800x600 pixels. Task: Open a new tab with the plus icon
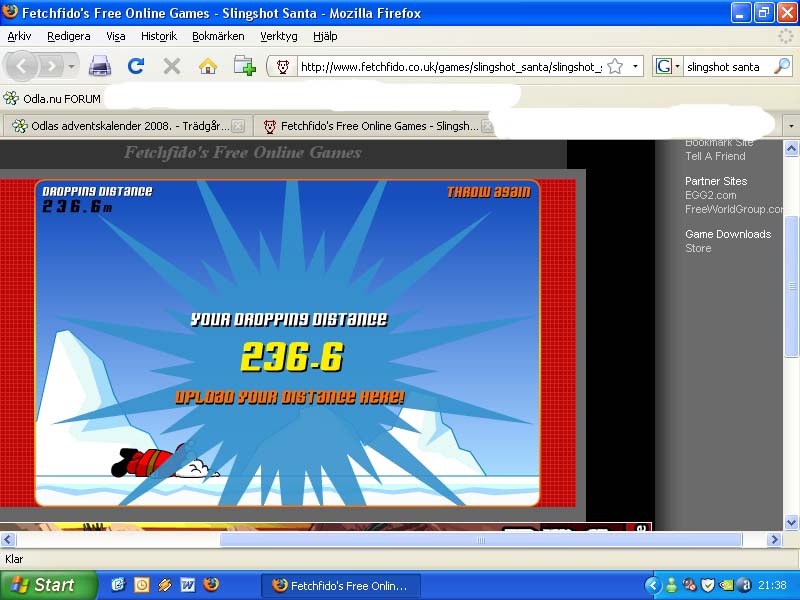[x=244, y=66]
